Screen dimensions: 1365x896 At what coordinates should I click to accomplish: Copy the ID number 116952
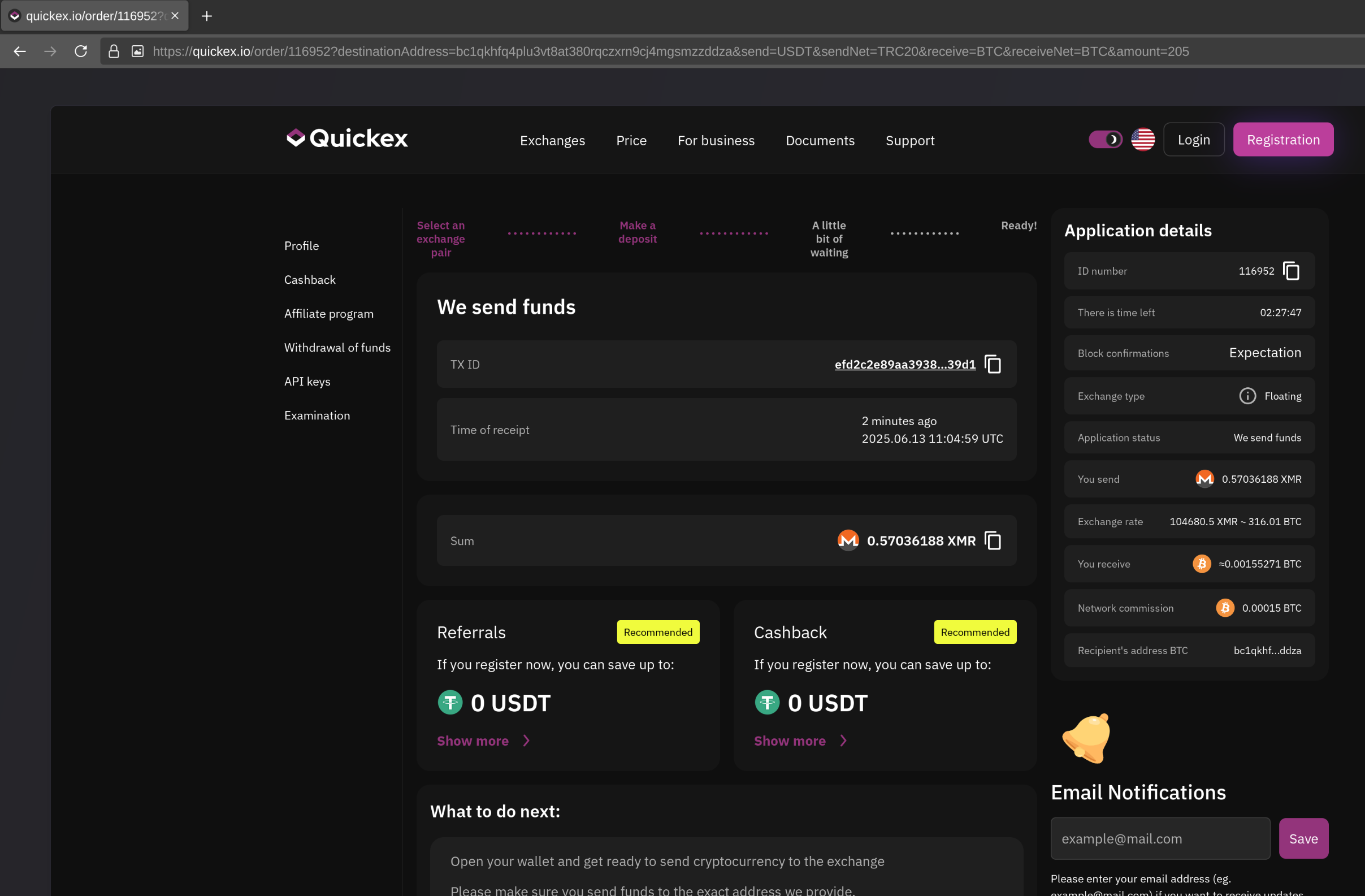[1291, 271]
